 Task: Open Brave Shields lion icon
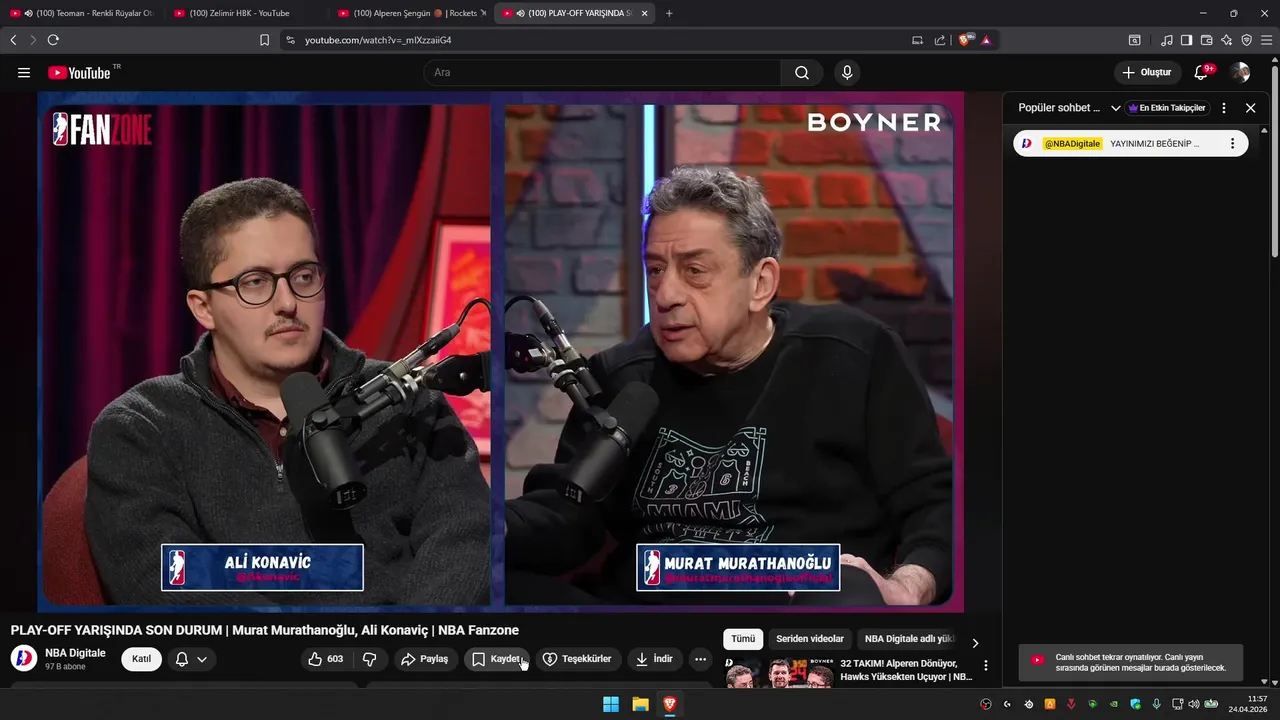point(964,40)
